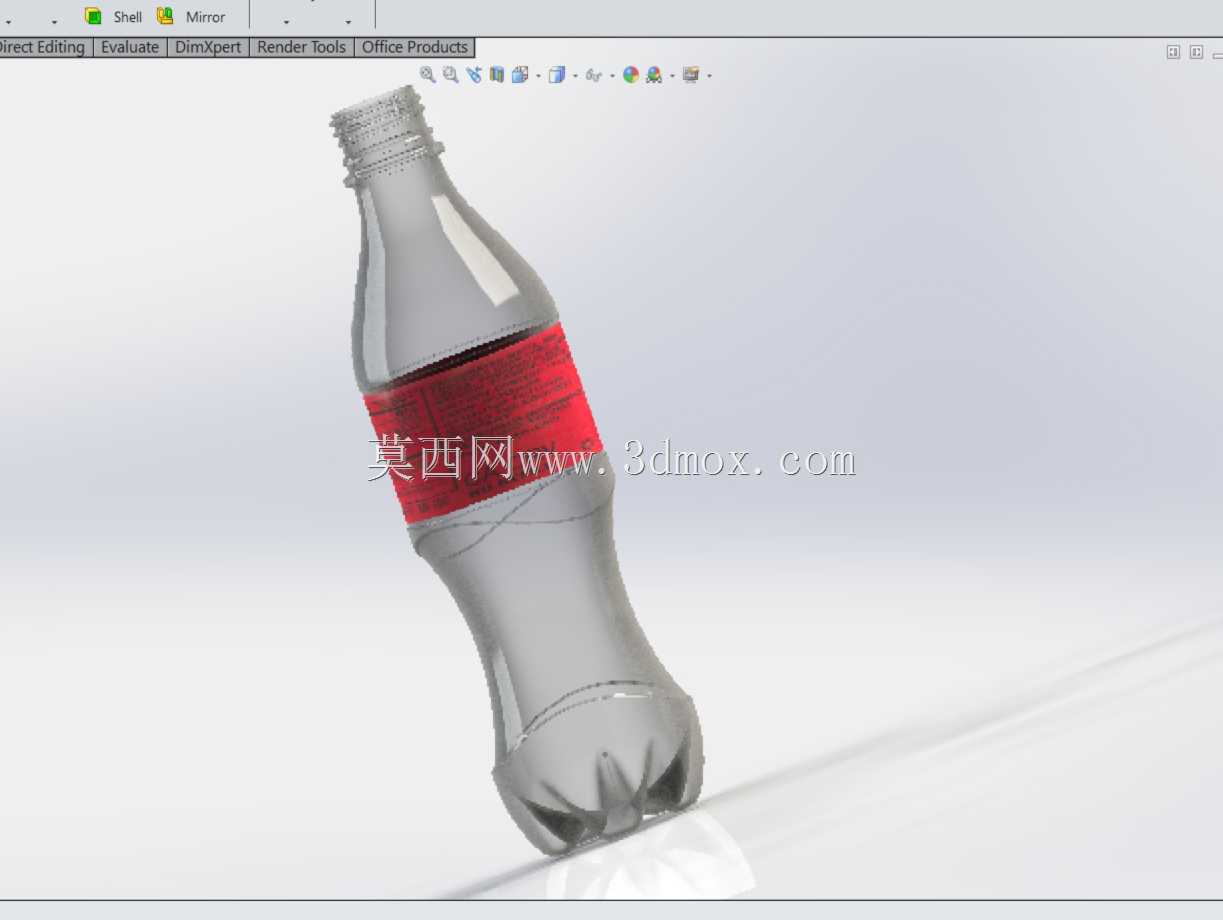Open the View Orientation dropdown arrow
Screen dimensions: 1223x920
538,76
